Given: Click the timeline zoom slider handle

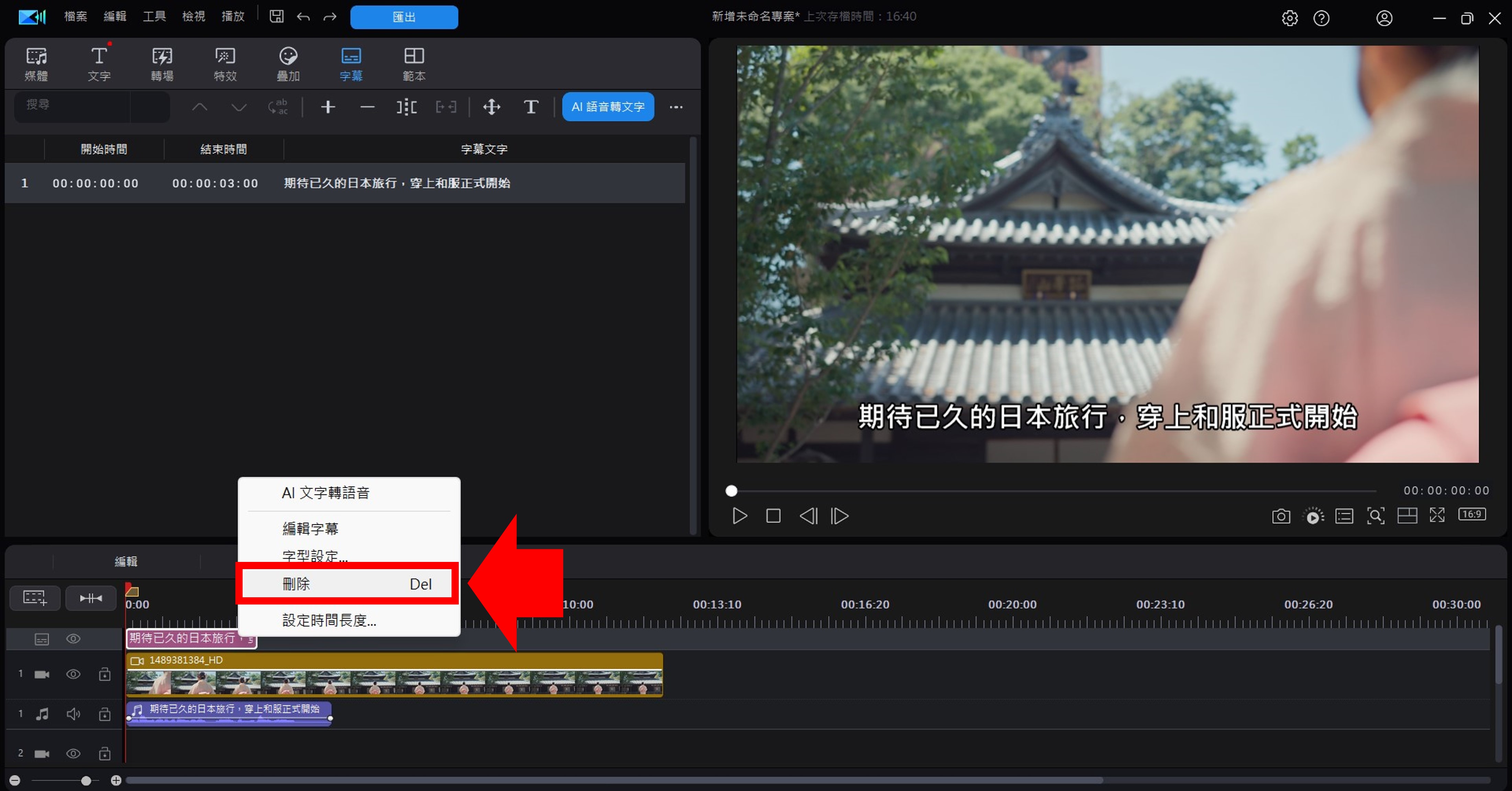Looking at the screenshot, I should point(86,780).
